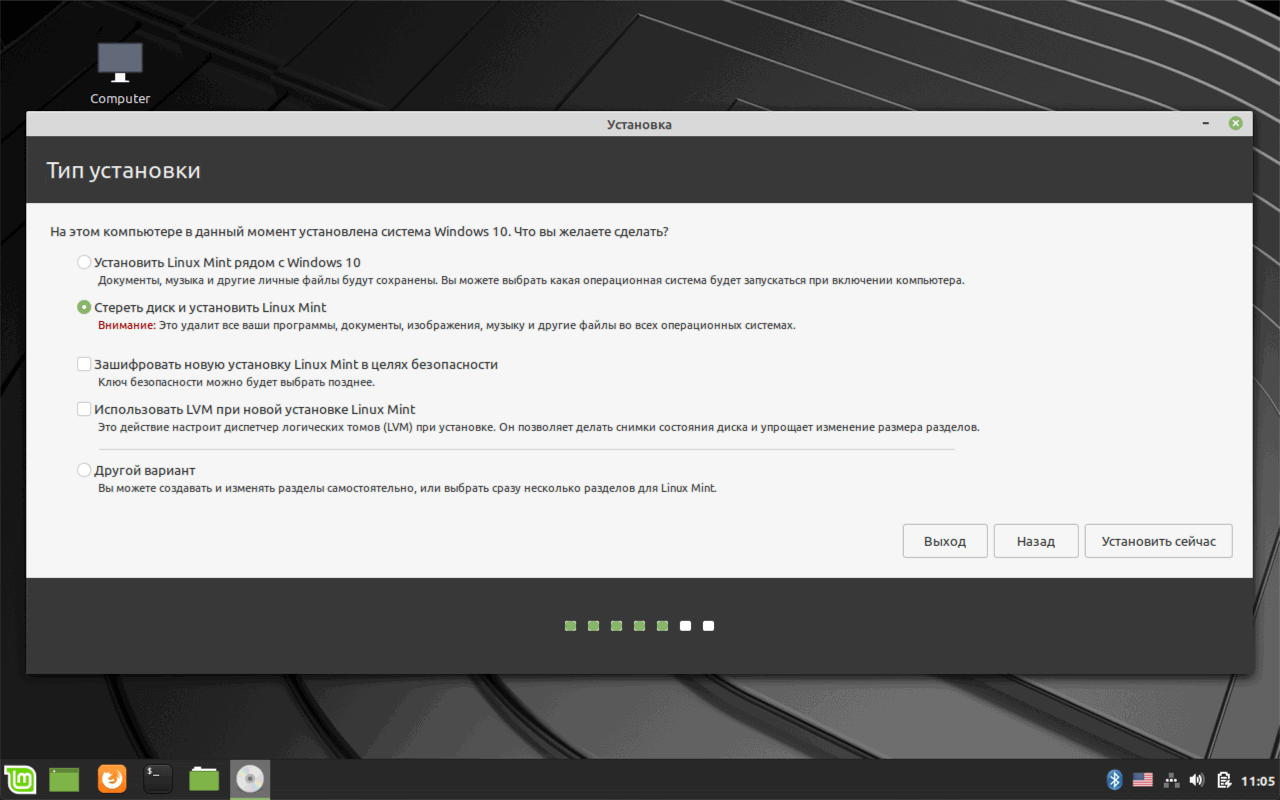The image size is (1280, 800).
Task: Click the red 'Внимание' warning line
Action: [447, 326]
